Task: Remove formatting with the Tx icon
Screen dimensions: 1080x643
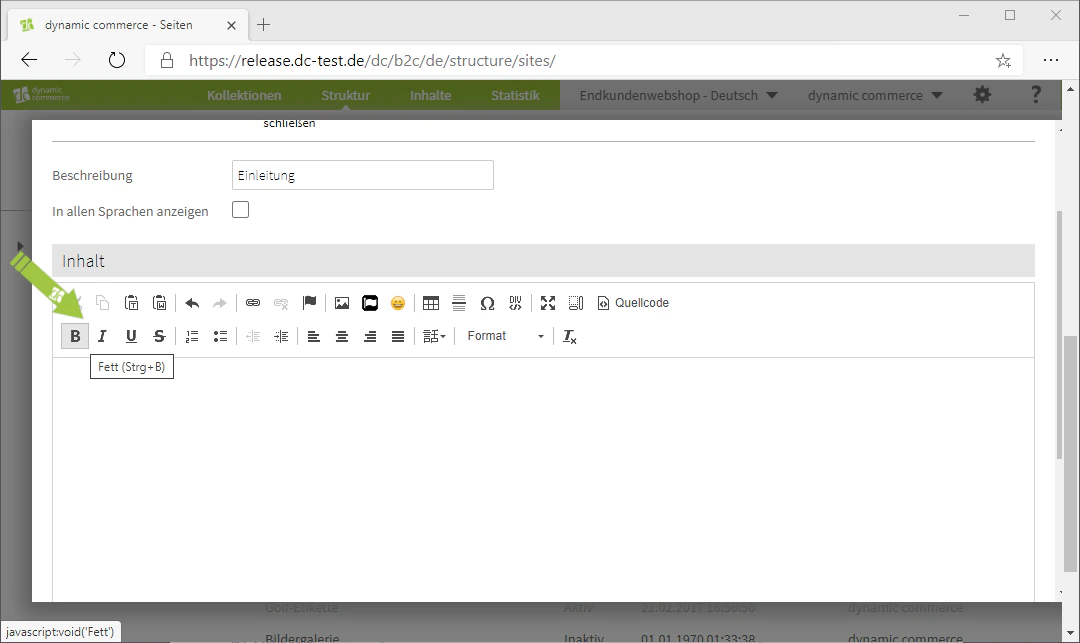Action: [x=570, y=336]
